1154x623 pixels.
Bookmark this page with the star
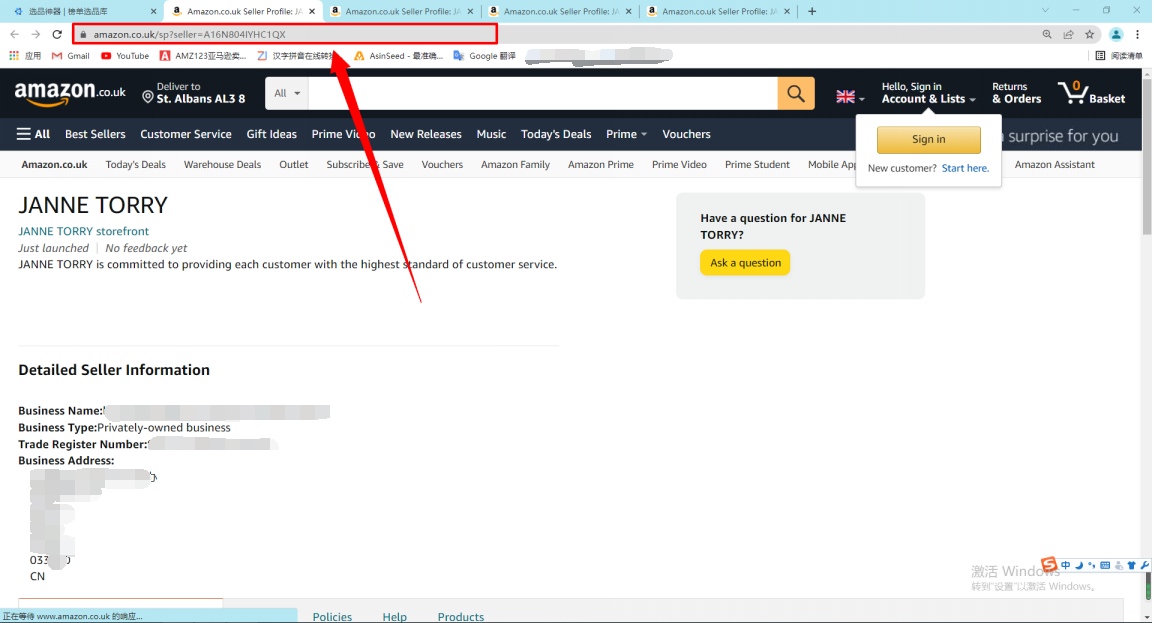tap(1089, 35)
